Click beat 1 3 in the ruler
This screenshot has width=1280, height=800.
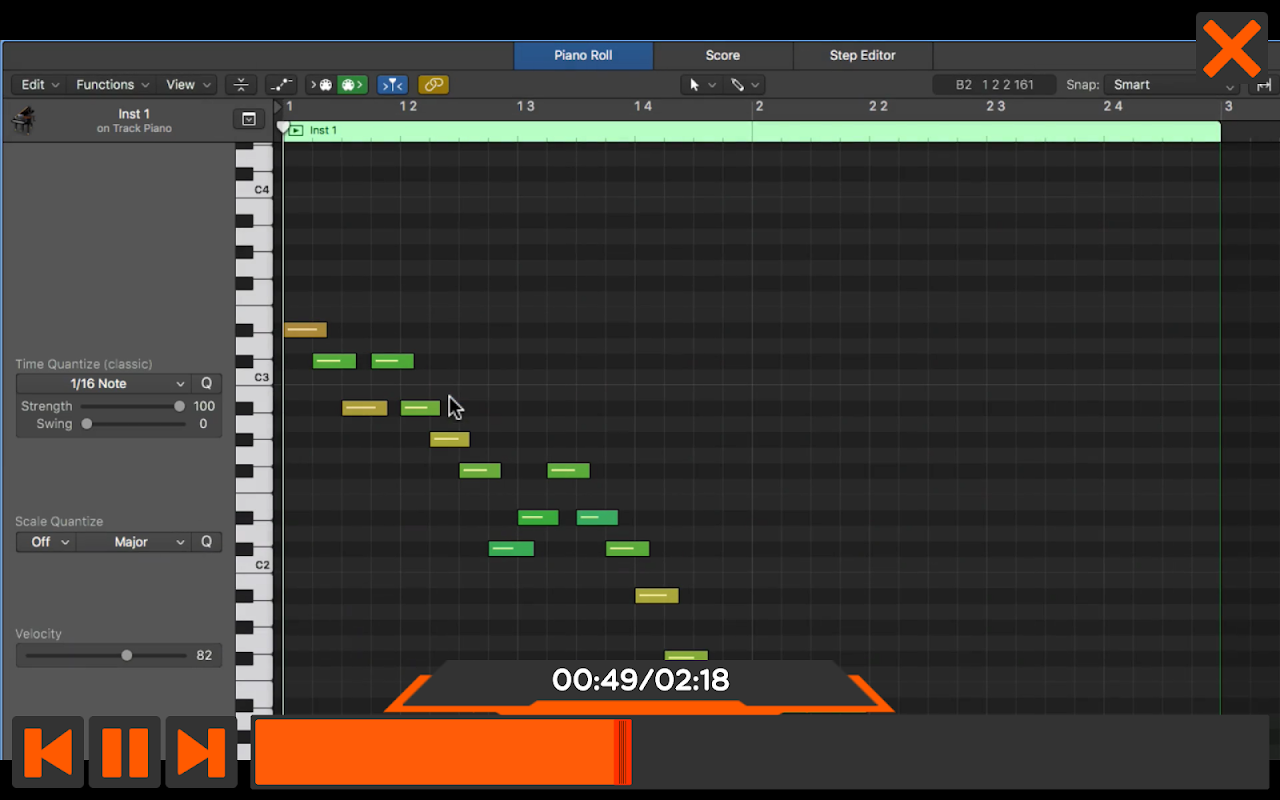click(x=525, y=106)
